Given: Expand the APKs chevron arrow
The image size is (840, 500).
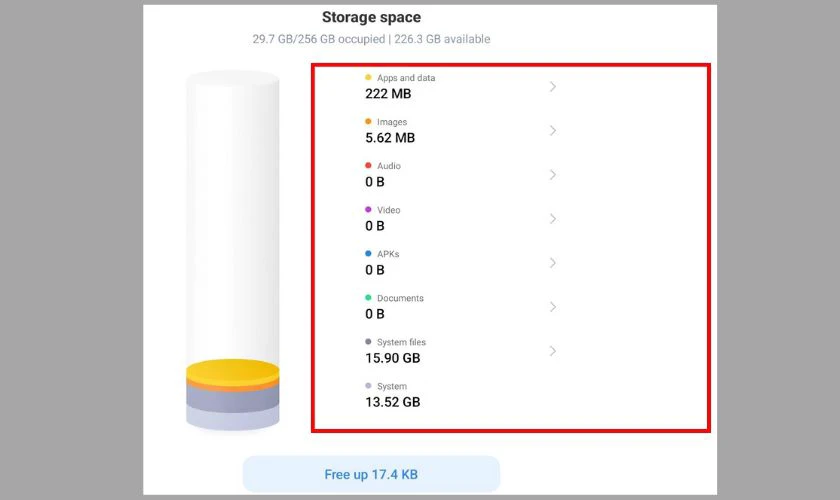Looking at the screenshot, I should click(x=553, y=262).
